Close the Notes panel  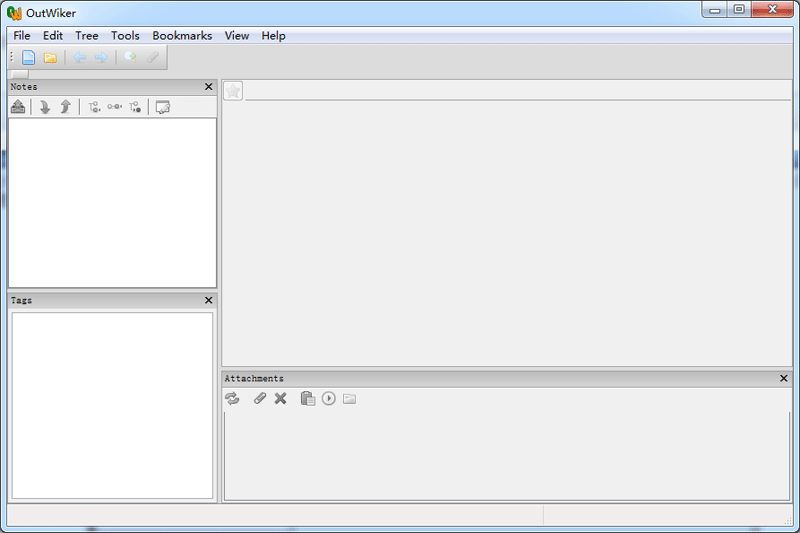click(x=209, y=87)
